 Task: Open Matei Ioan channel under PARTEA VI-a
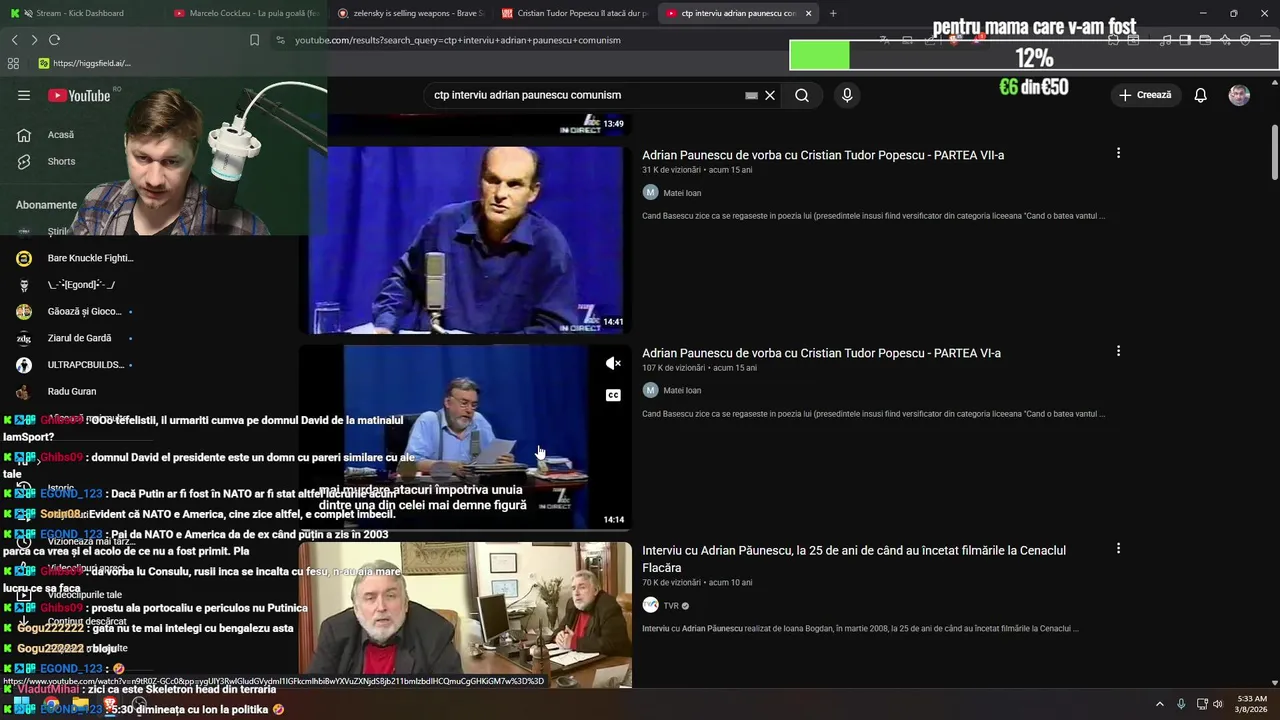click(x=682, y=391)
